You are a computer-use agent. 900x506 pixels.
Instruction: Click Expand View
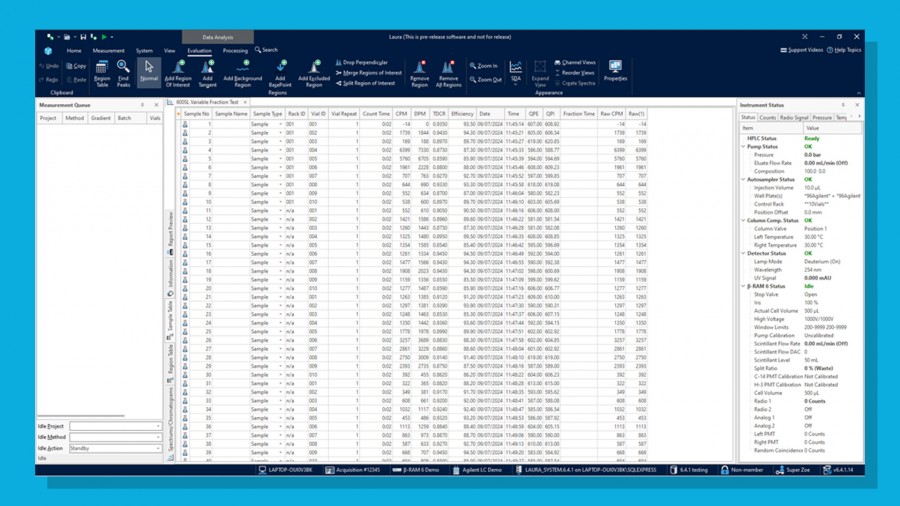[x=540, y=73]
